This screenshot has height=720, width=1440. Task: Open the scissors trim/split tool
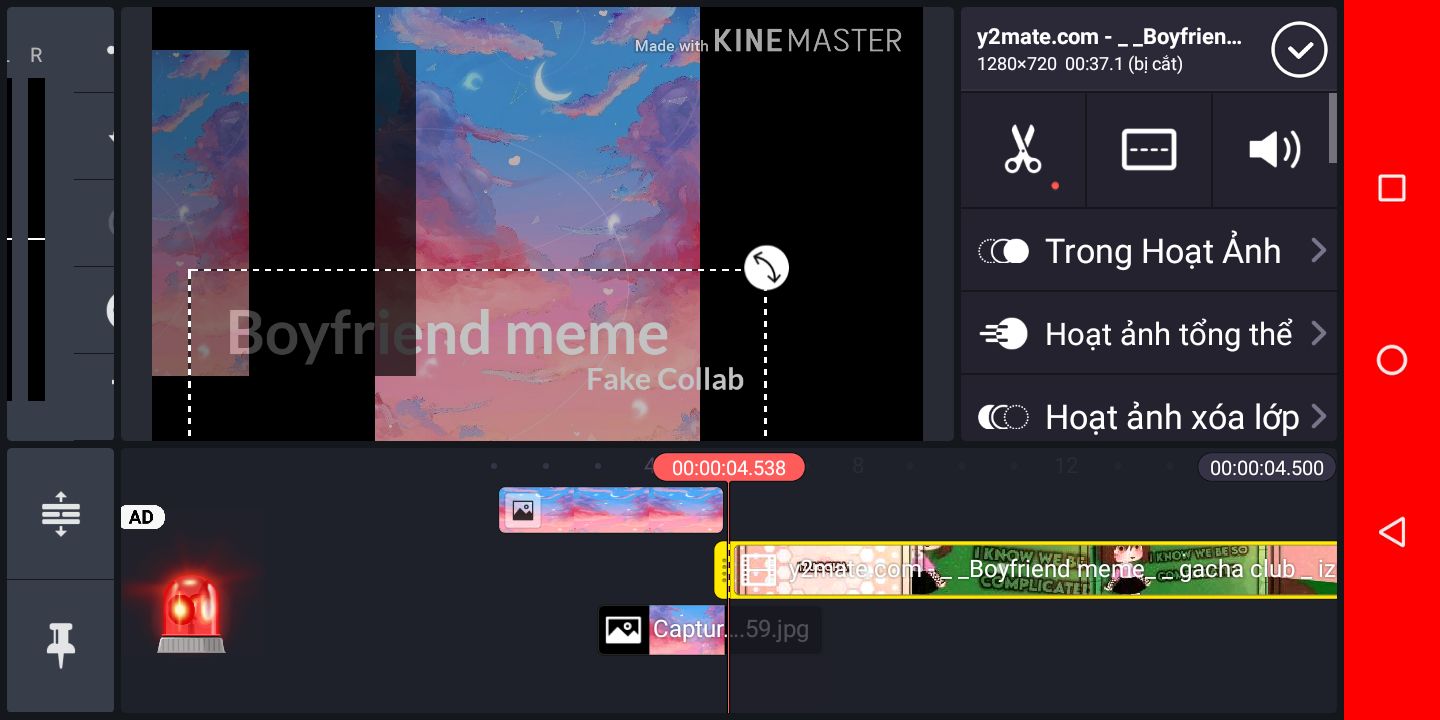(x=1023, y=150)
